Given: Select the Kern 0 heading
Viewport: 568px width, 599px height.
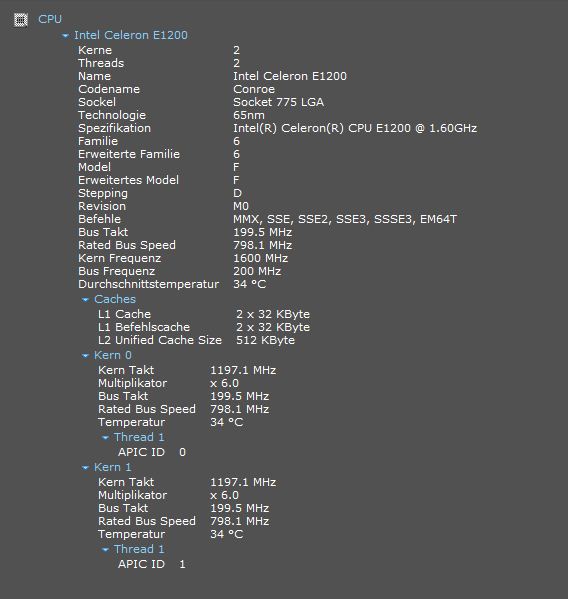Looking at the screenshot, I should (x=113, y=355).
